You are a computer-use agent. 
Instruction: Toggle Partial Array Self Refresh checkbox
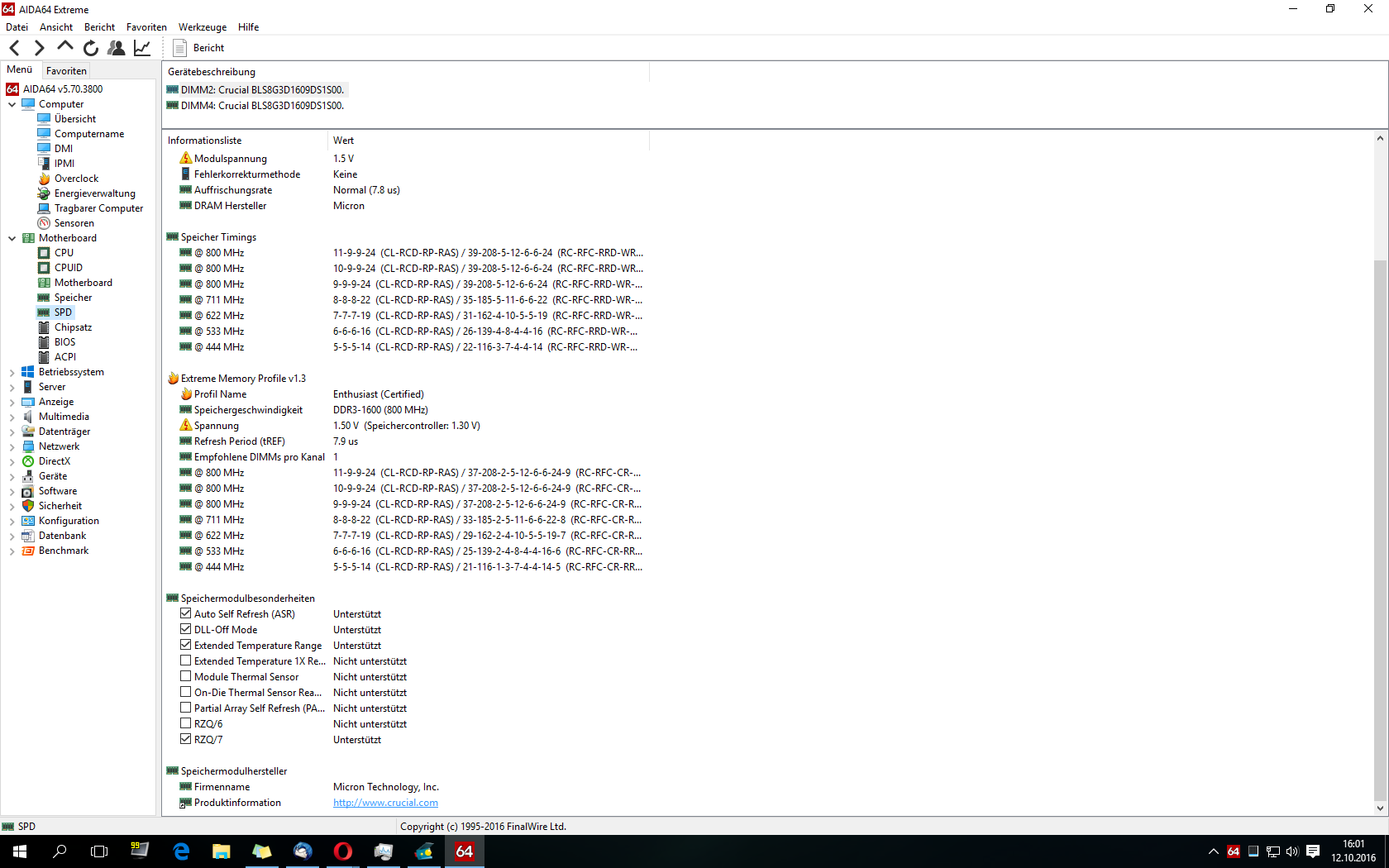pos(186,708)
